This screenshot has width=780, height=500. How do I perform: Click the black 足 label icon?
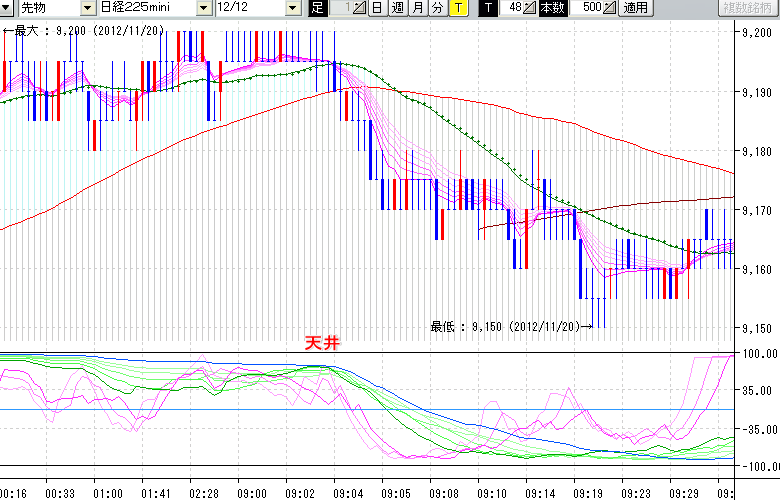point(317,8)
